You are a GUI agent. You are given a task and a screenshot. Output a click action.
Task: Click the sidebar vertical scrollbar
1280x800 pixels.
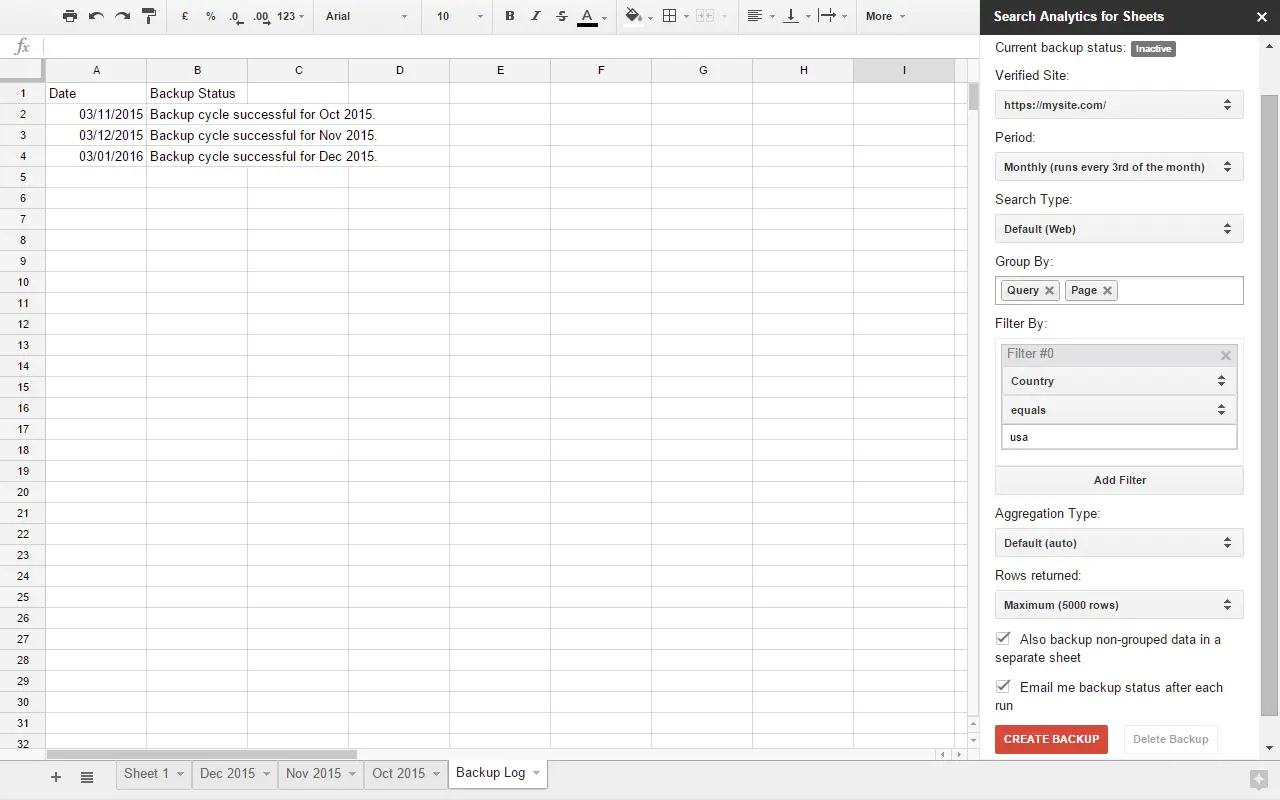[x=1269, y=405]
